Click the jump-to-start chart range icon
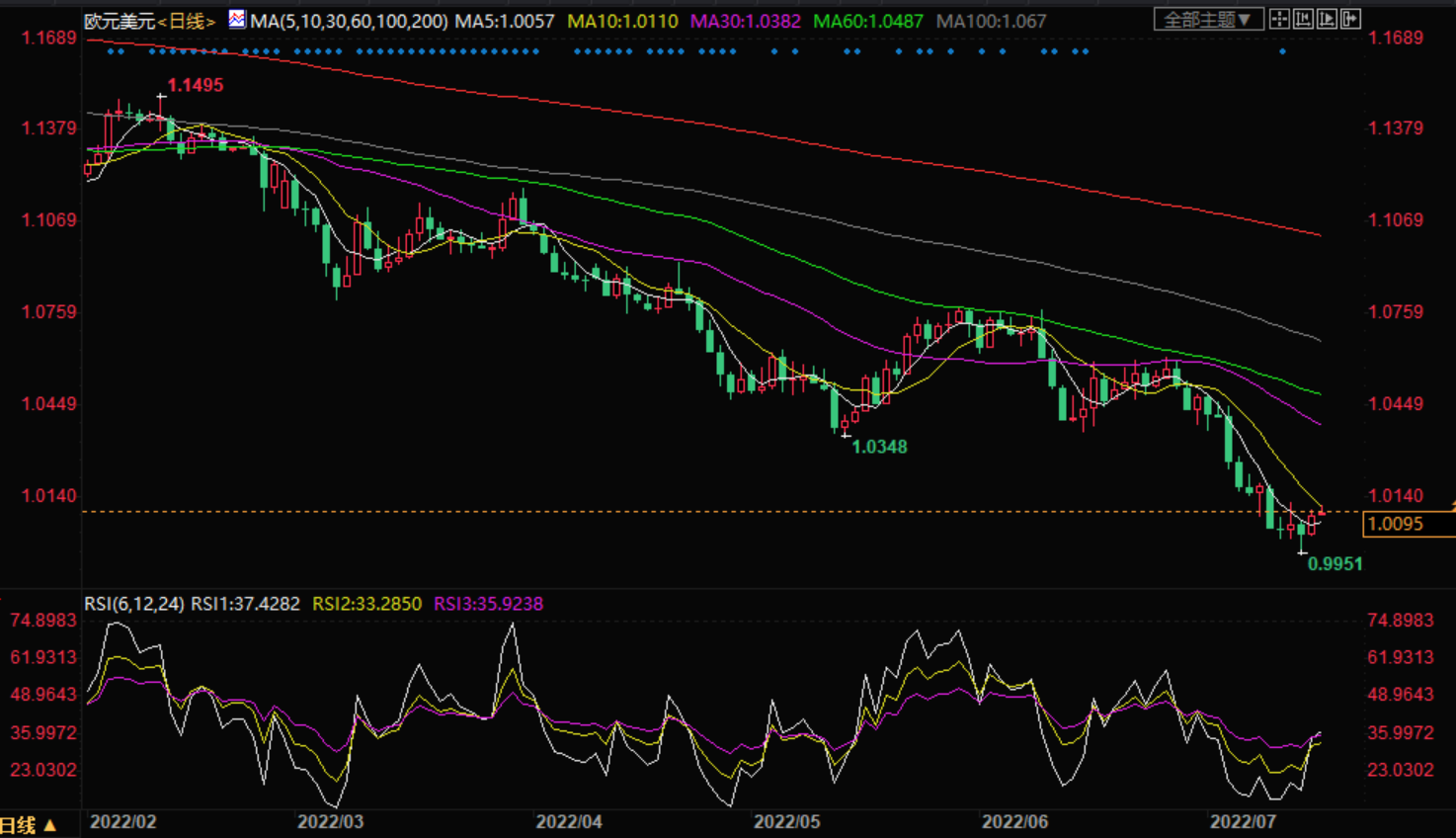Screen dimensions: 1456x838 coord(1303,19)
